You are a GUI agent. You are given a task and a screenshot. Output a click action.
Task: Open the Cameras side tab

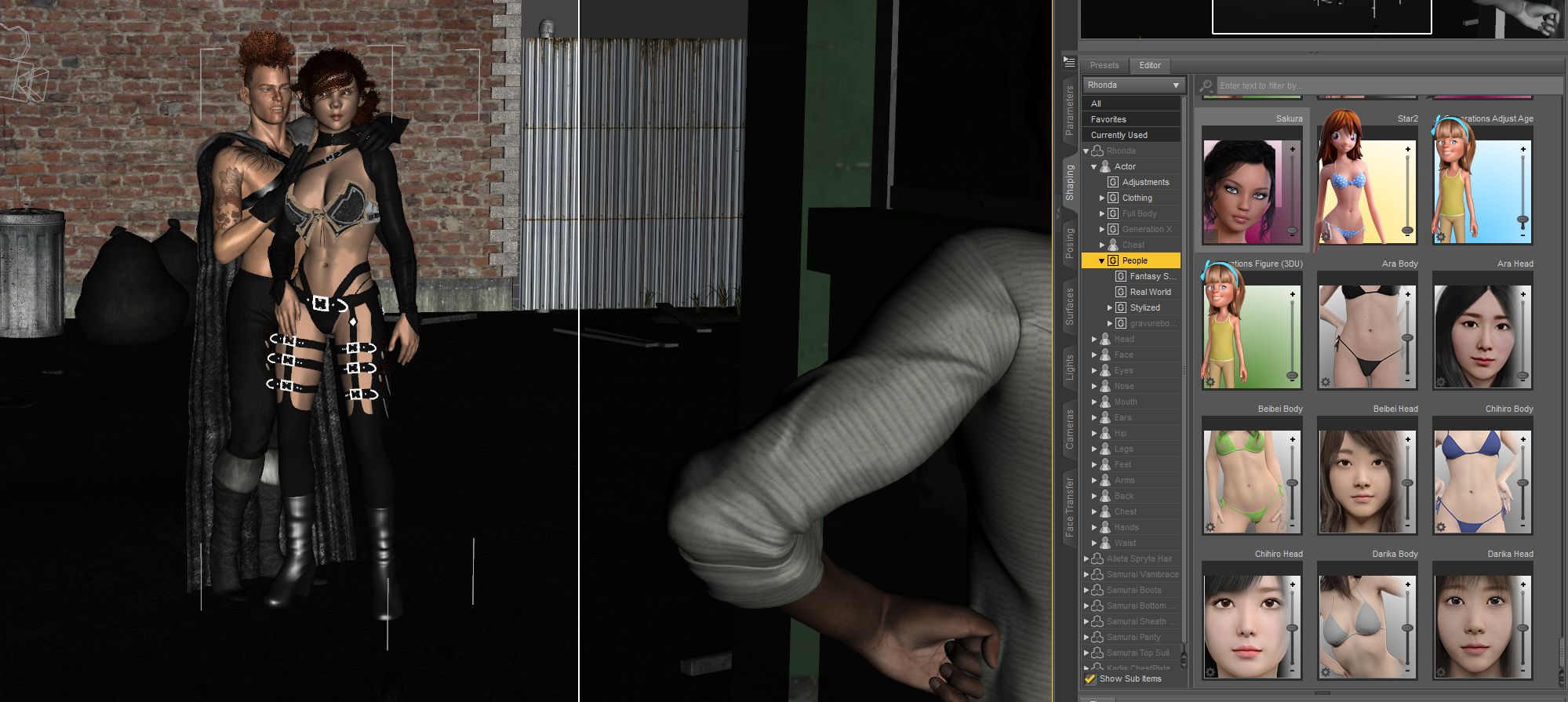[1069, 428]
